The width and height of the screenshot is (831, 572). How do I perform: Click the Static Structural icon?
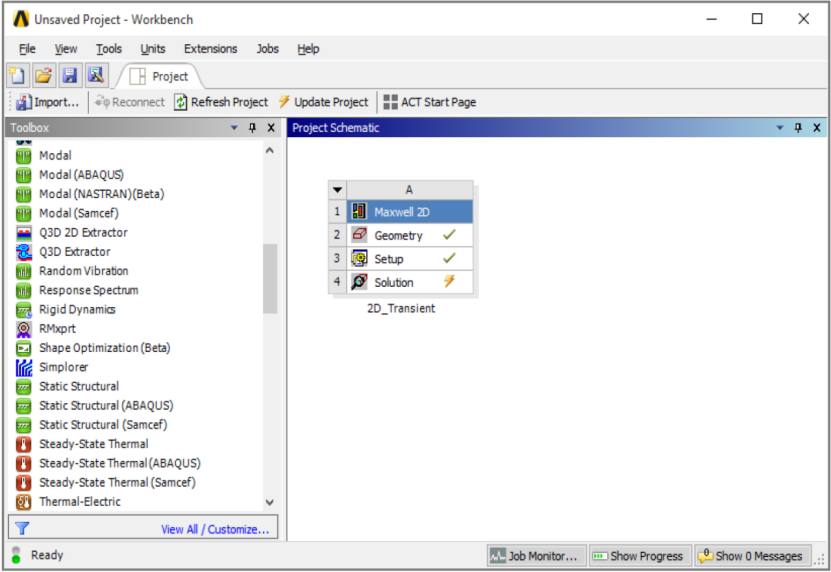click(x=23, y=386)
